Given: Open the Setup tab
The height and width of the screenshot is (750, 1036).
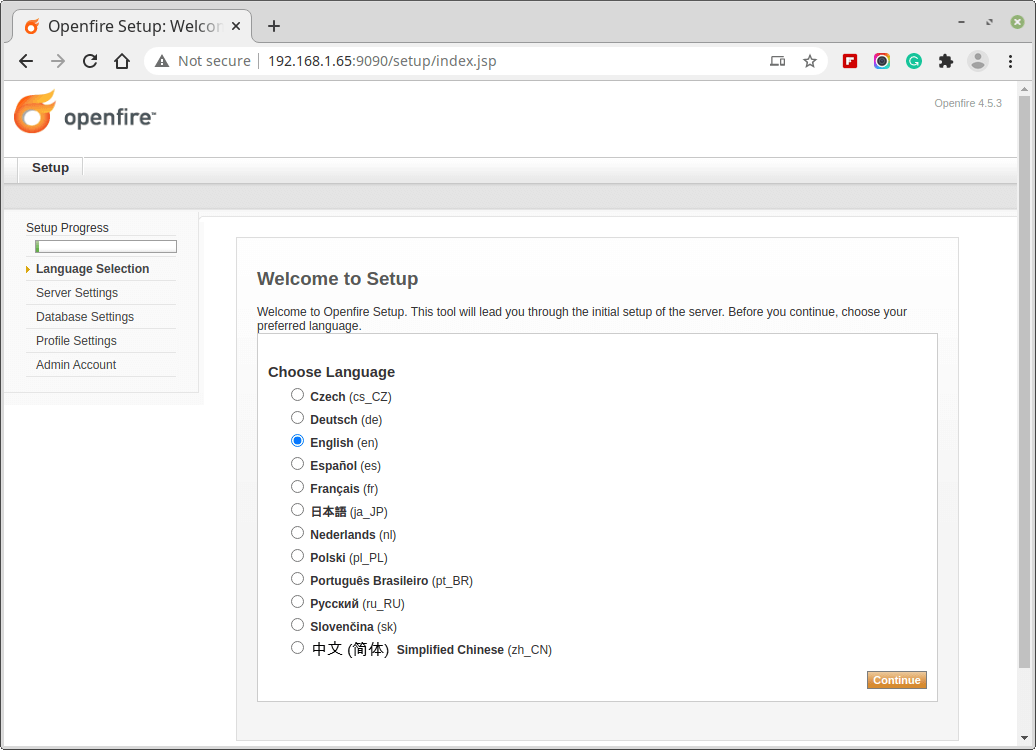Looking at the screenshot, I should (x=50, y=168).
